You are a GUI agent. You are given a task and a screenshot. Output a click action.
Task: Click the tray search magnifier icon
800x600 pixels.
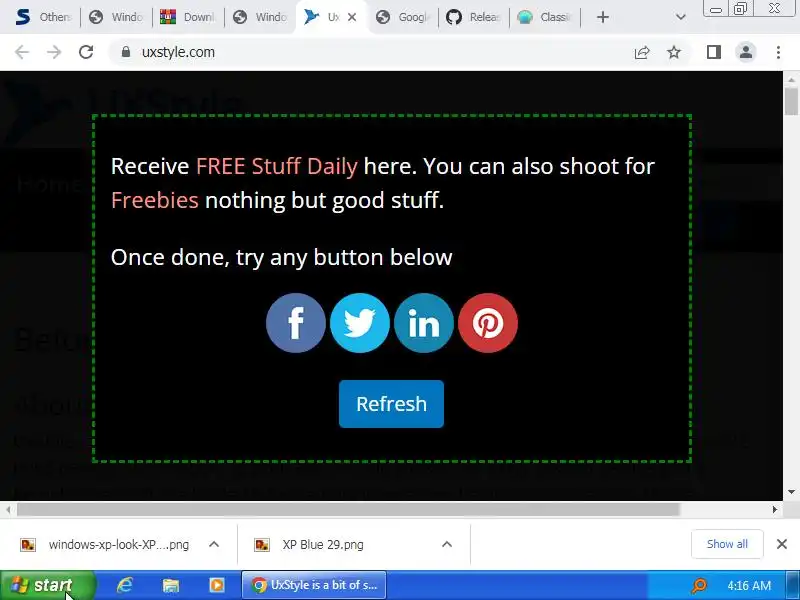[x=699, y=585]
